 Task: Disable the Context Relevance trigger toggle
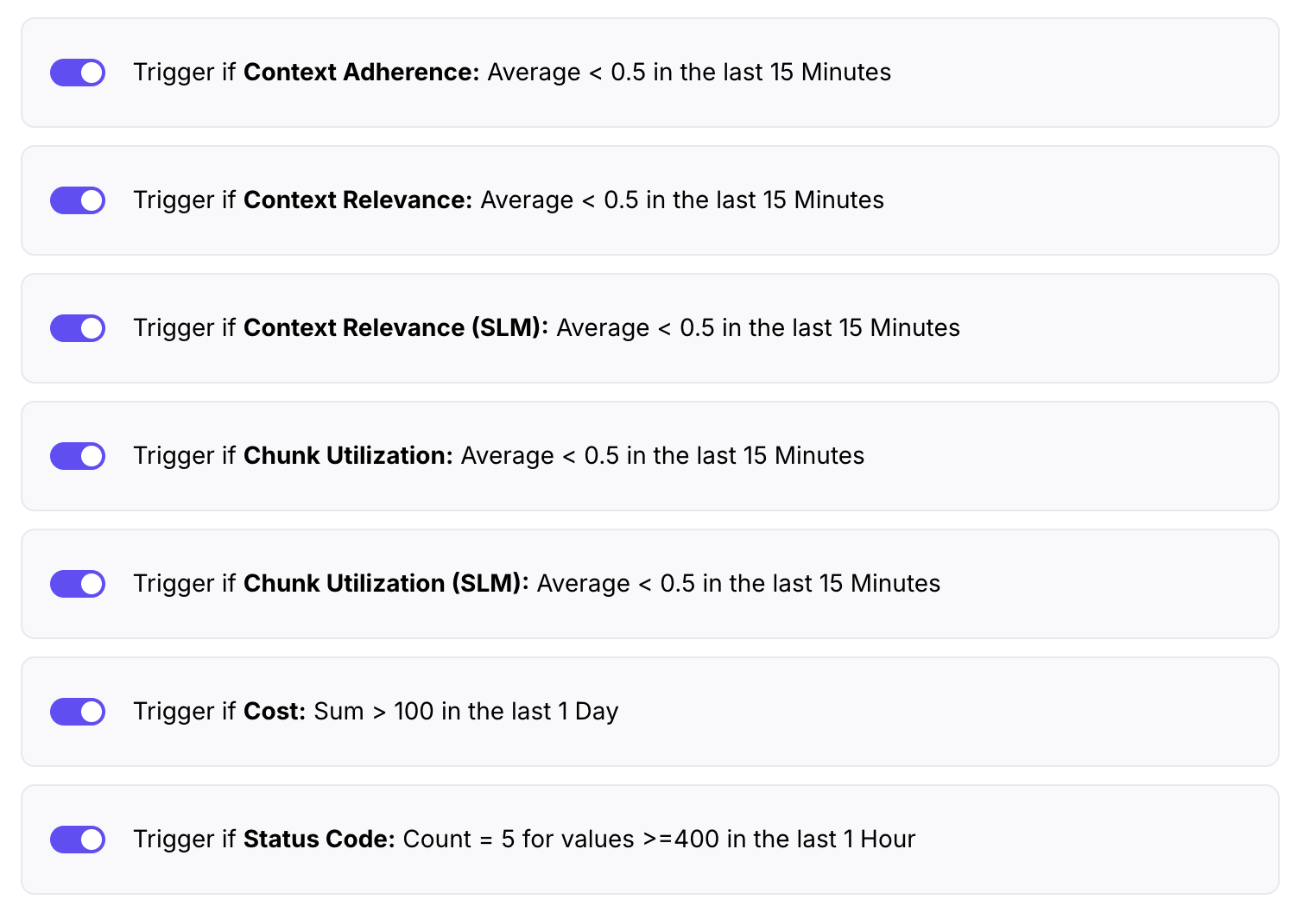point(77,200)
